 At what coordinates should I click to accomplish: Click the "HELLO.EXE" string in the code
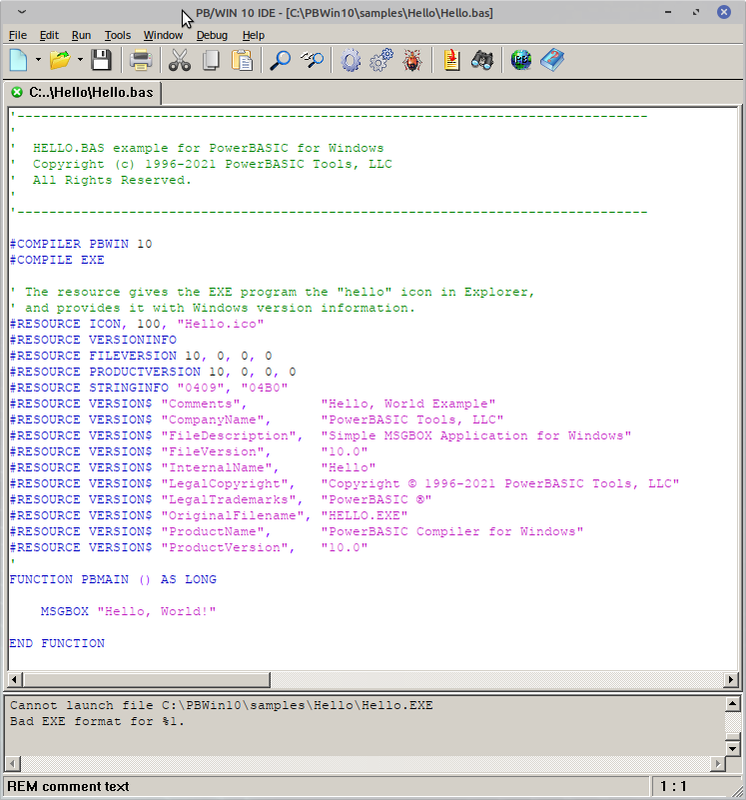tap(364, 515)
